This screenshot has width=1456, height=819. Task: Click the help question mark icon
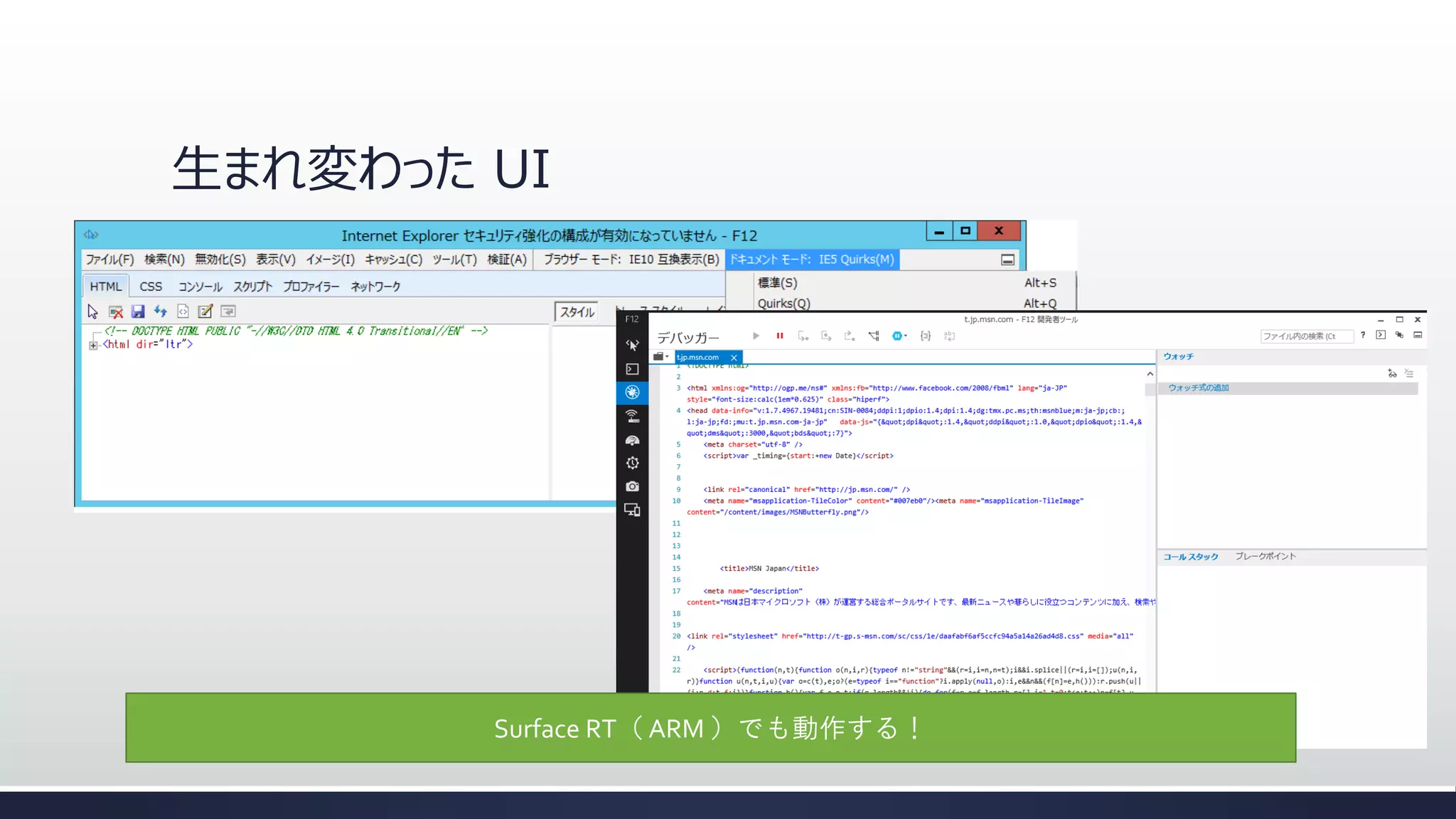pyautogui.click(x=1363, y=335)
